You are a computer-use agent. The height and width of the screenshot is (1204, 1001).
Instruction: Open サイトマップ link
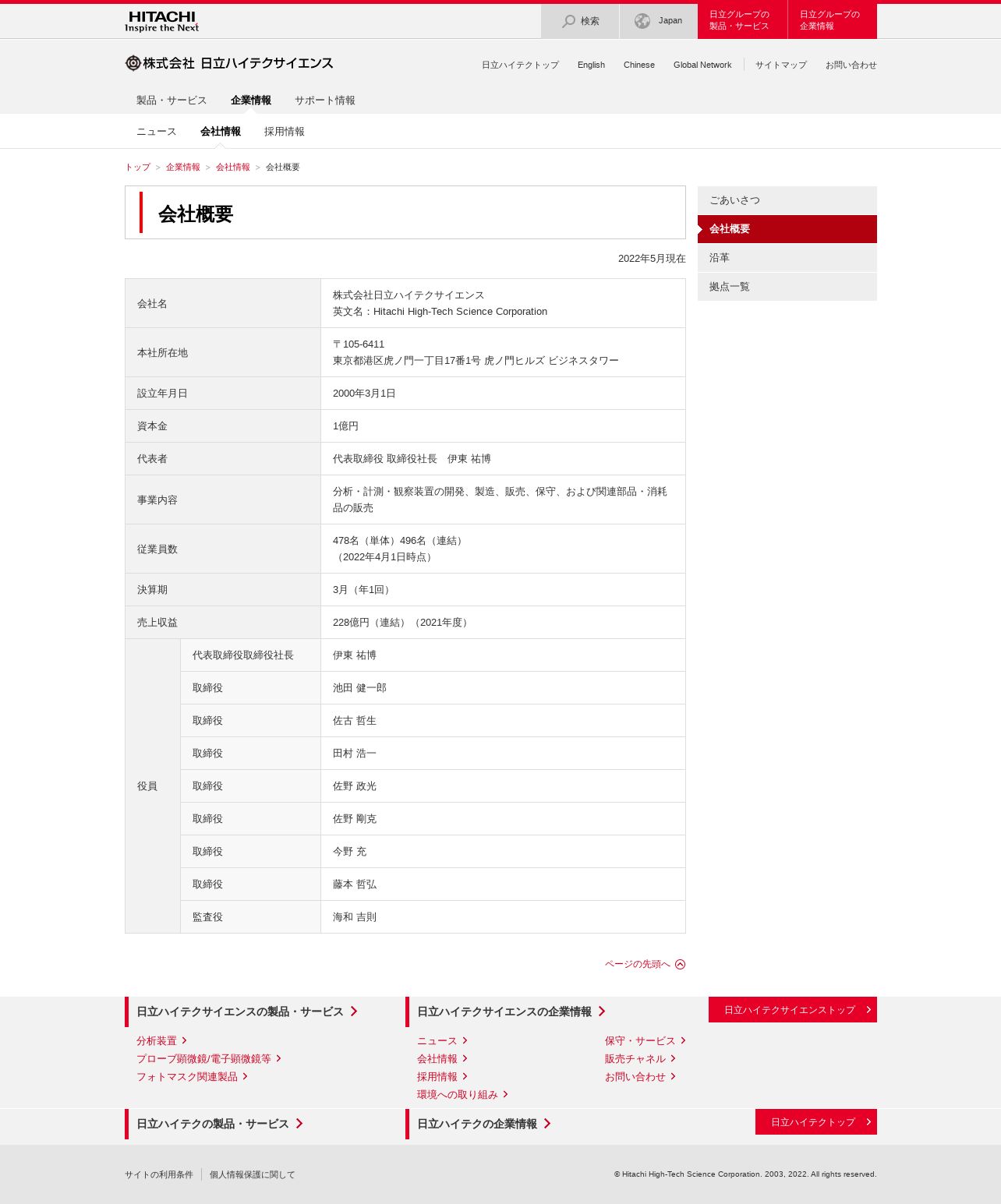(781, 65)
